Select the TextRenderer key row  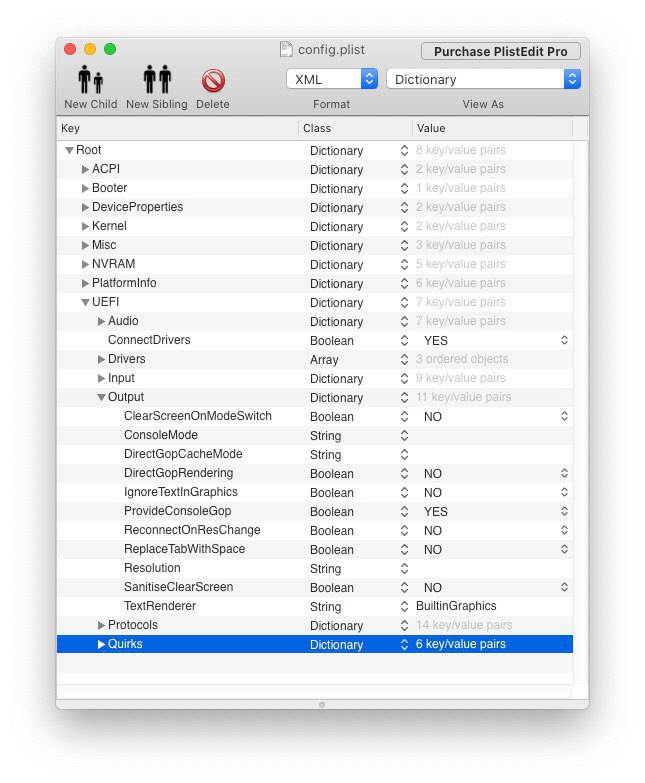click(x=315, y=606)
